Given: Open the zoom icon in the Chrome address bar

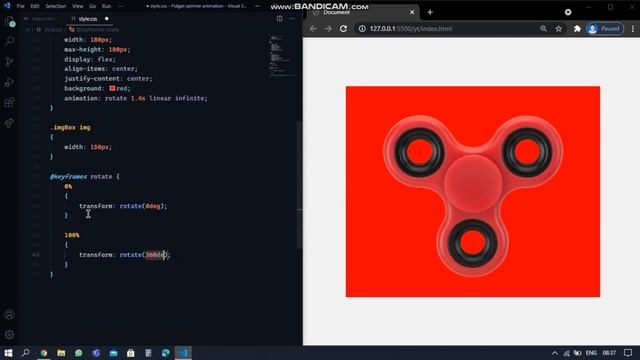Looking at the screenshot, I should click(543, 29).
